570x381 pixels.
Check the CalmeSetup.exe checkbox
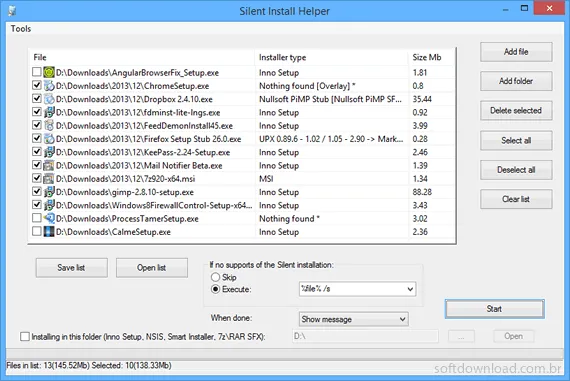pos(36,231)
